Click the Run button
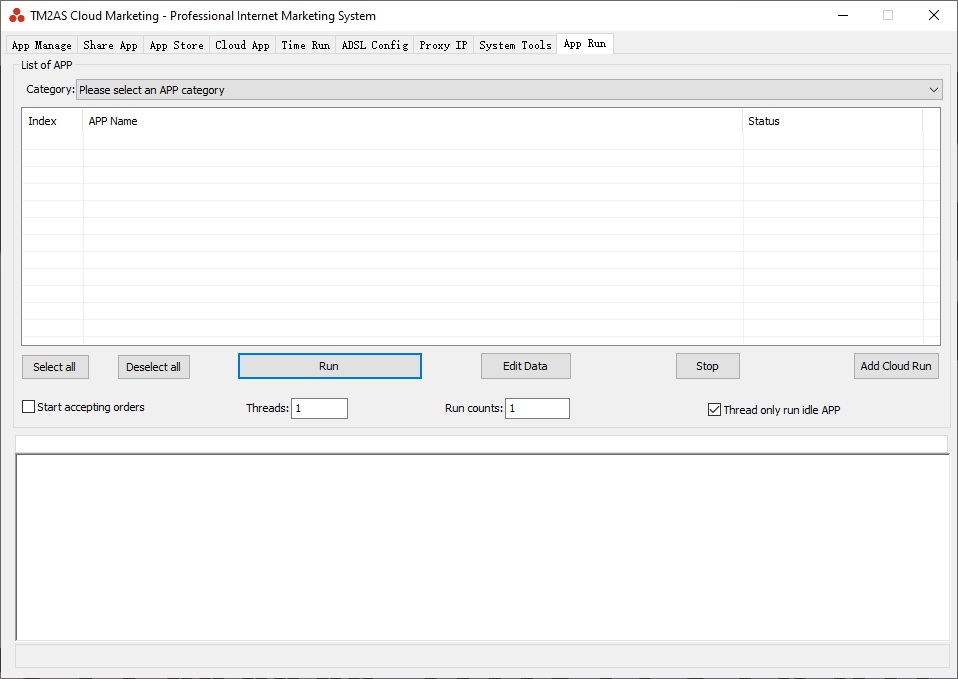This screenshot has width=958, height=679. 329,366
